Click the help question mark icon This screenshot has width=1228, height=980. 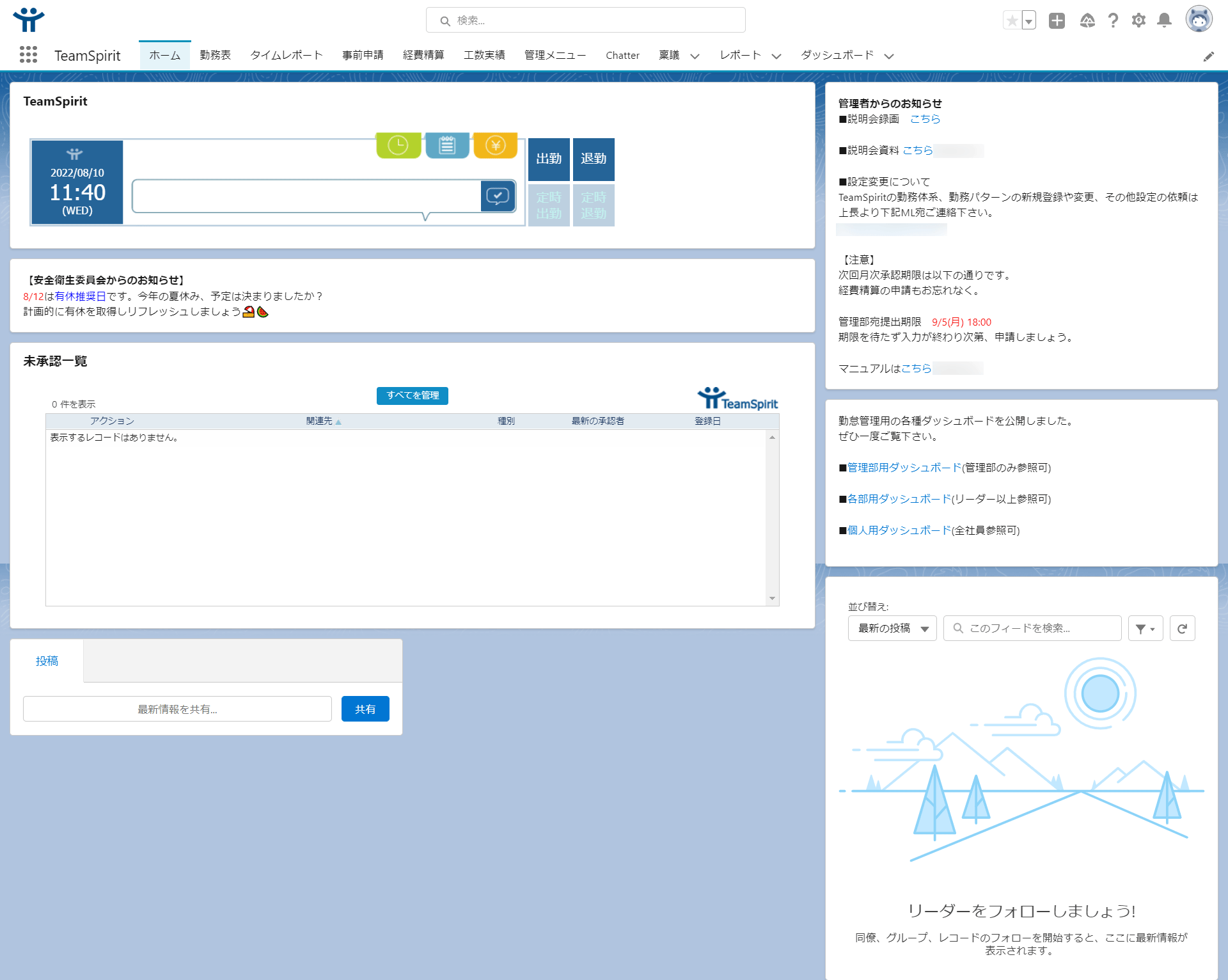coord(1113,20)
